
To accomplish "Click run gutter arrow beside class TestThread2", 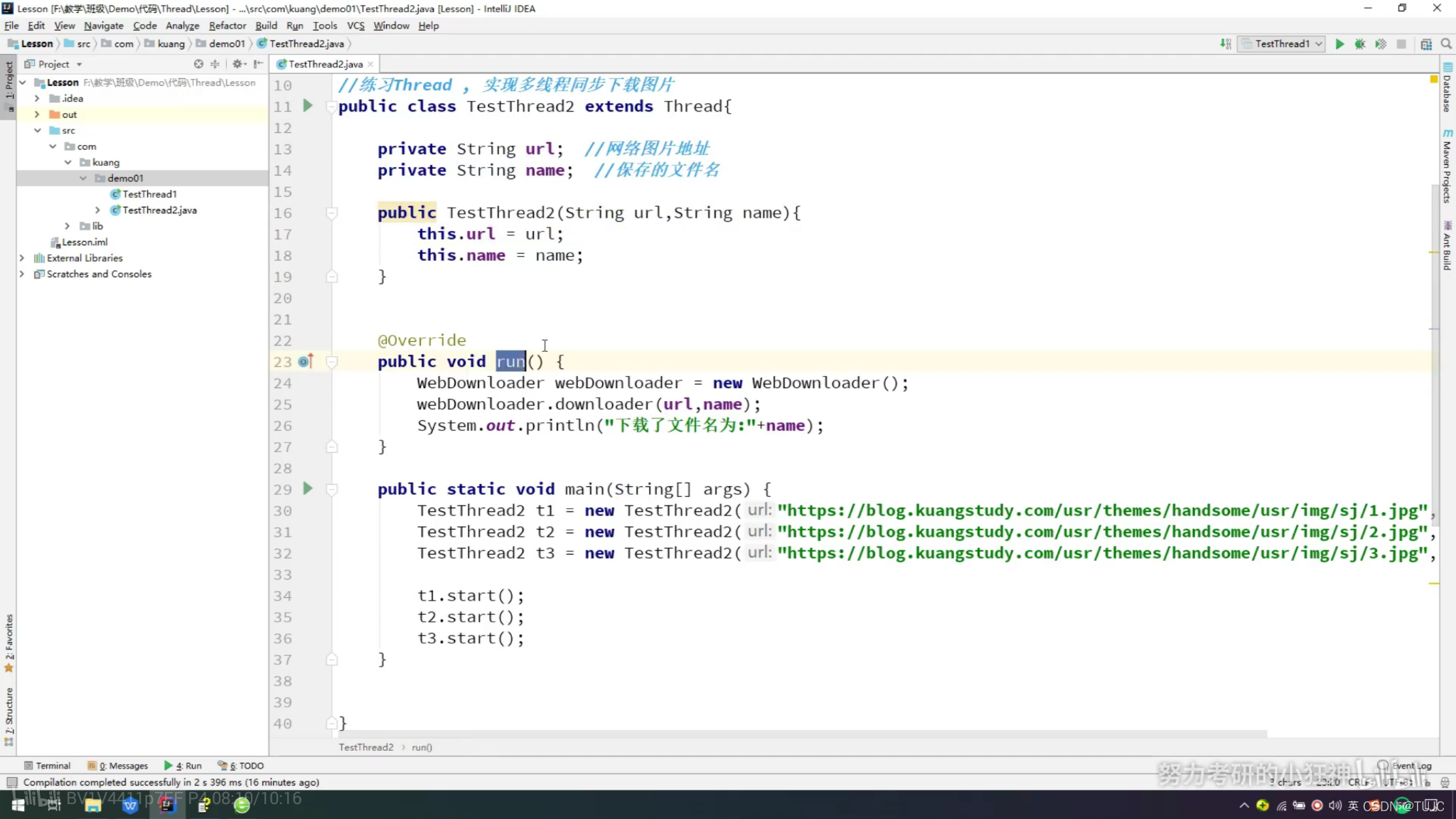I will click(x=308, y=106).
